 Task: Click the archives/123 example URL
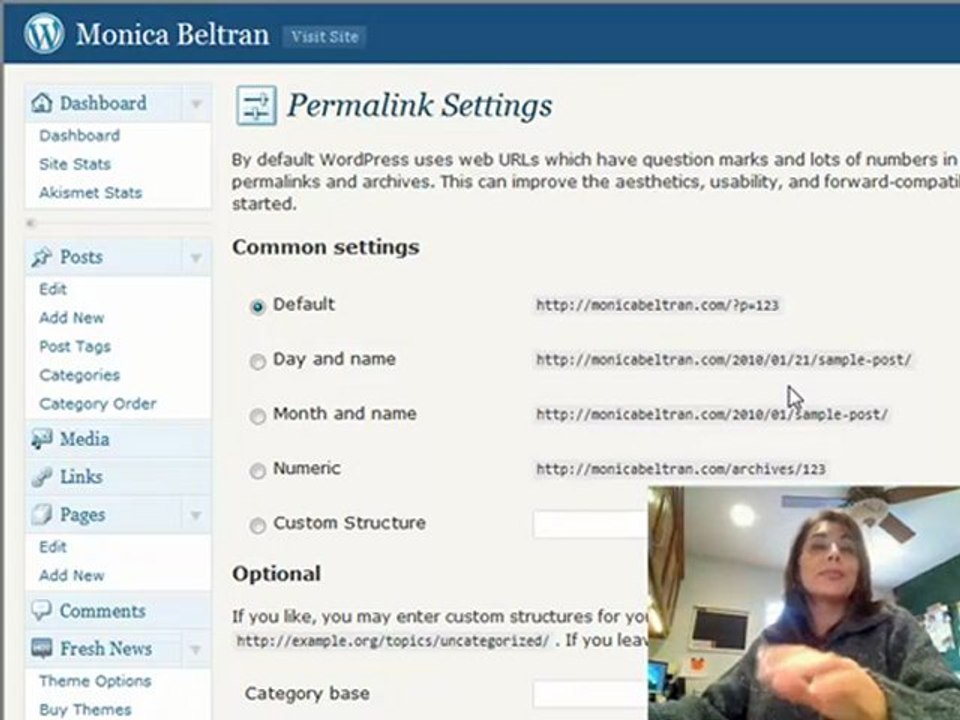(681, 470)
